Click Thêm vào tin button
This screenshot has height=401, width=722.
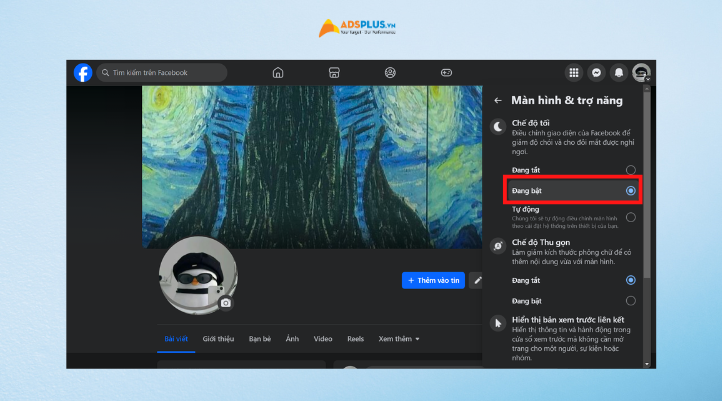pyautogui.click(x=433, y=280)
